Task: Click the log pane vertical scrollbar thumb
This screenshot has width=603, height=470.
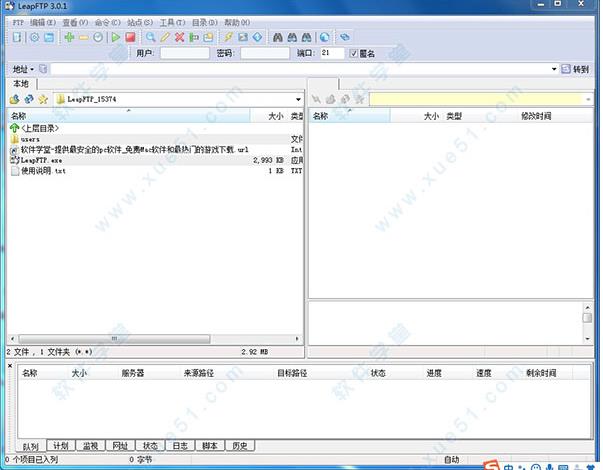Action: tap(587, 318)
